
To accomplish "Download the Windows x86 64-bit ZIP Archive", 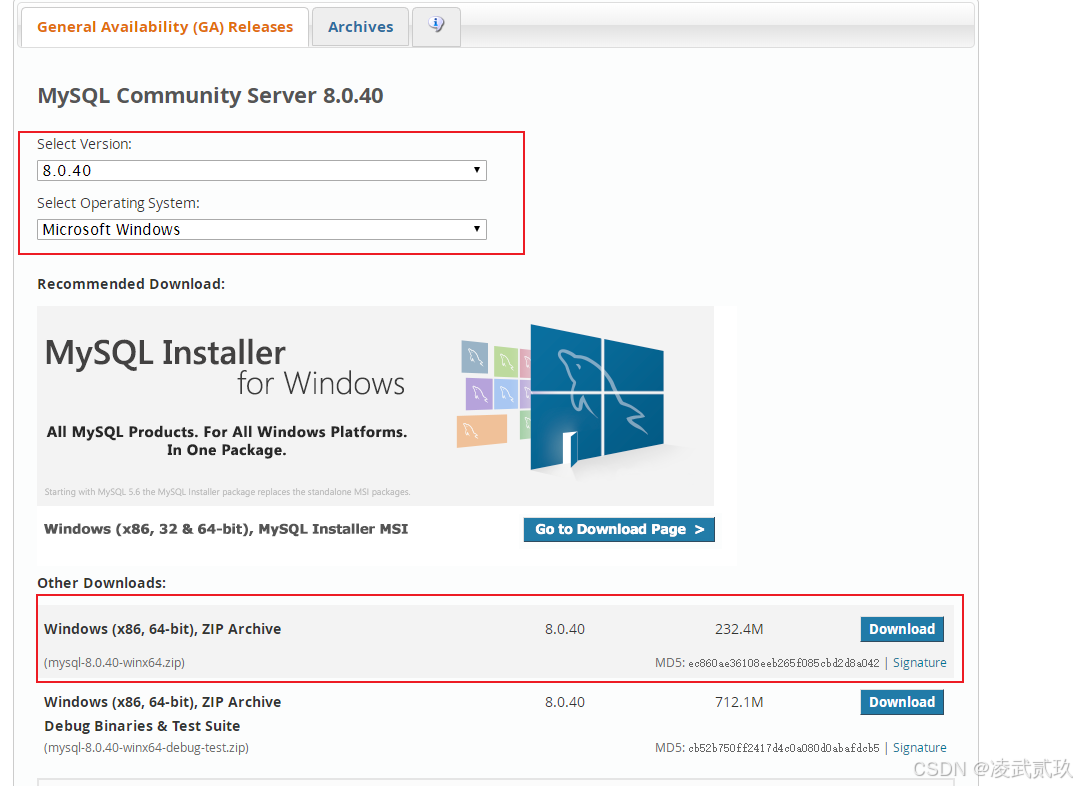I will [901, 629].
